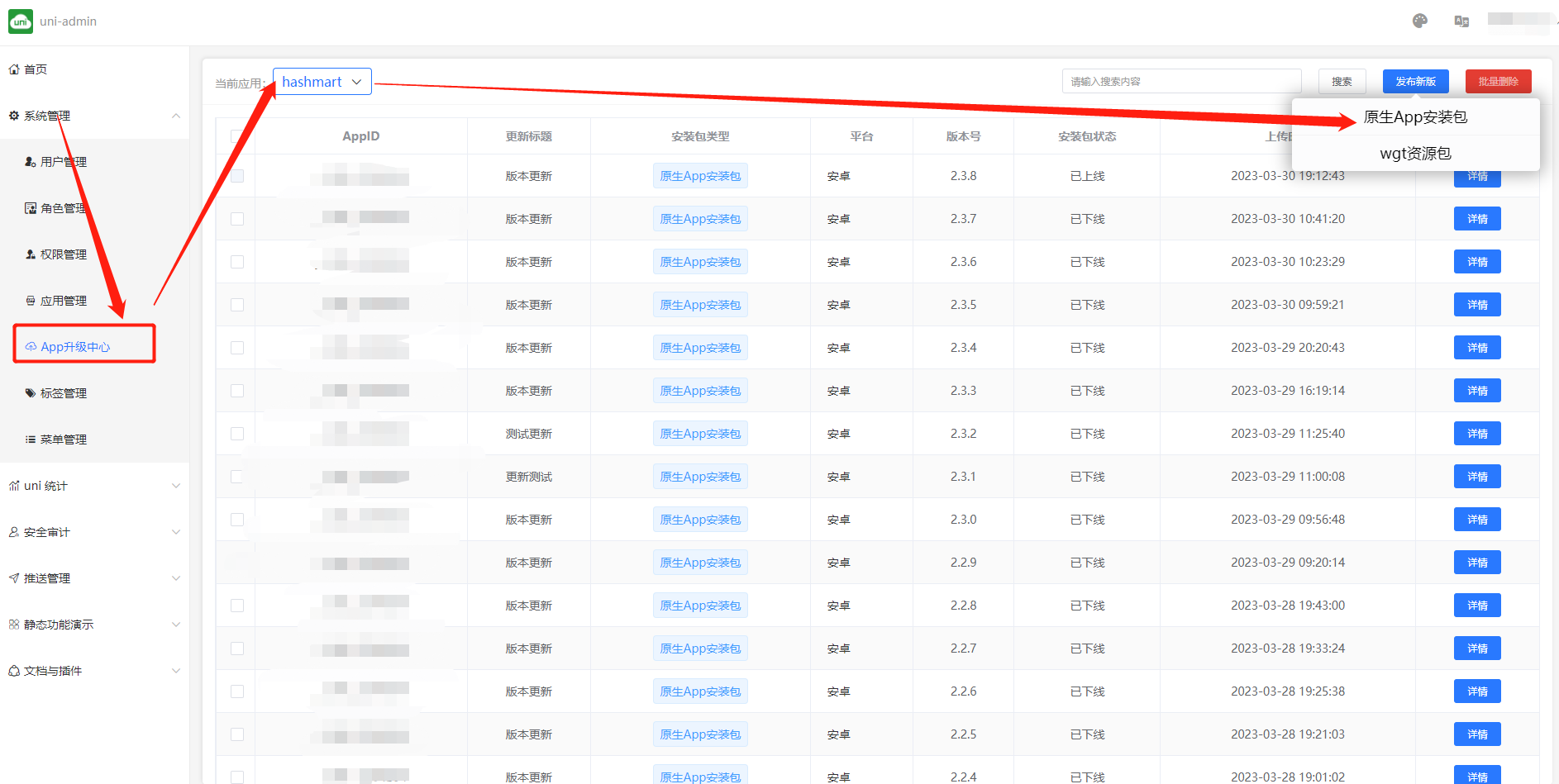Go to 首页 in the sidebar
1559x784 pixels.
click(x=94, y=69)
